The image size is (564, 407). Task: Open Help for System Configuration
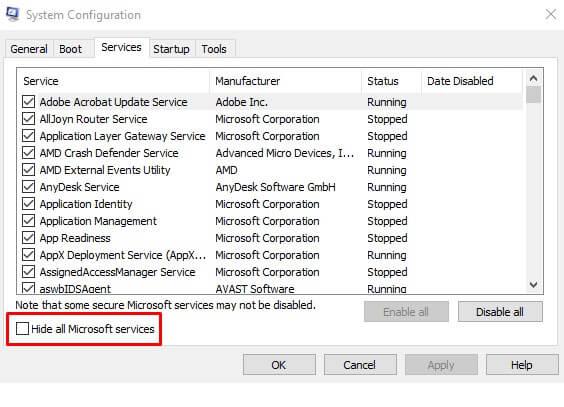[522, 365]
